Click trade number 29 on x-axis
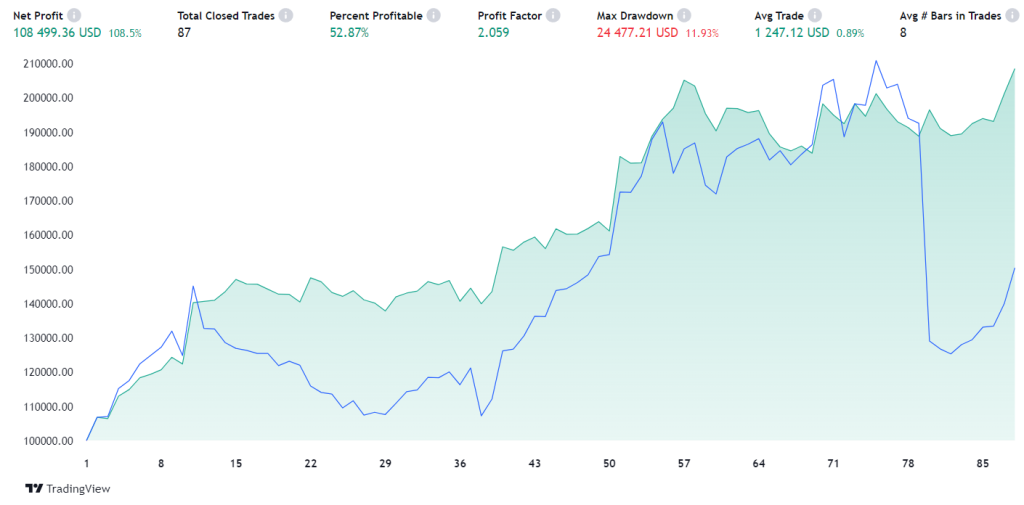The height and width of the screenshot is (505, 1024). pyautogui.click(x=385, y=464)
